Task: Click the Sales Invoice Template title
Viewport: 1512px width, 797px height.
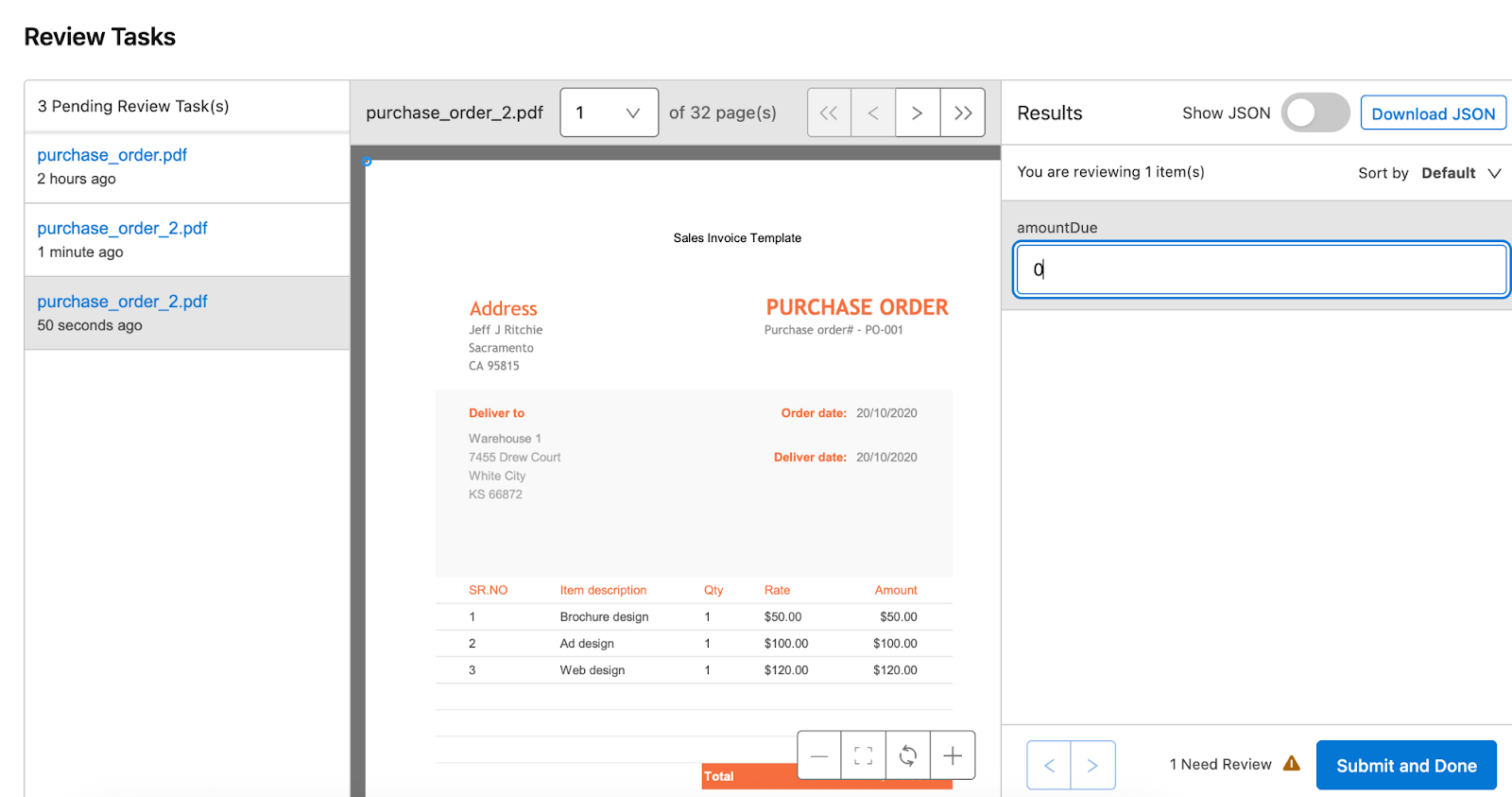Action: pyautogui.click(x=737, y=238)
